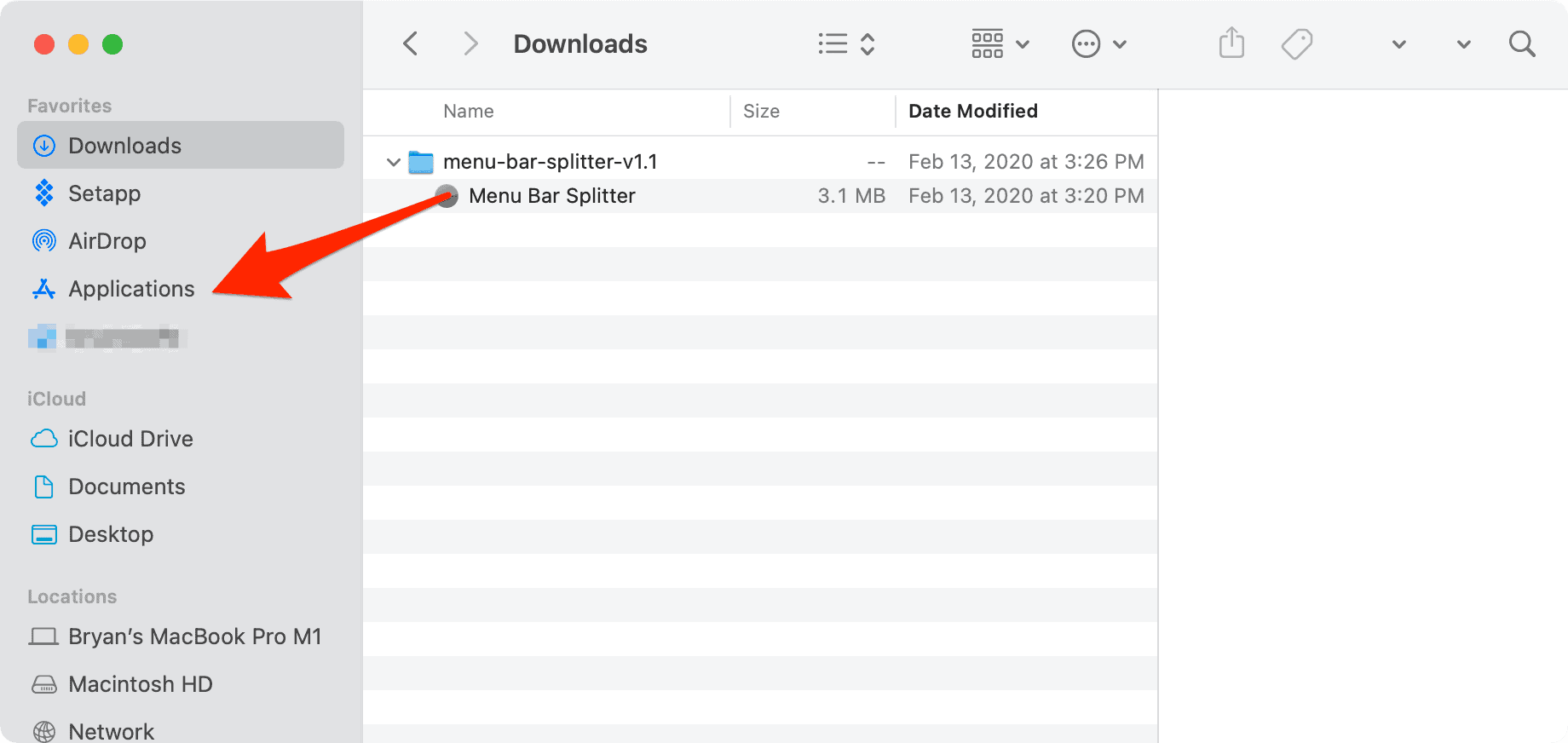Click the Downloads sidebar arrow icon
The width and height of the screenshot is (1568, 743).
point(44,146)
